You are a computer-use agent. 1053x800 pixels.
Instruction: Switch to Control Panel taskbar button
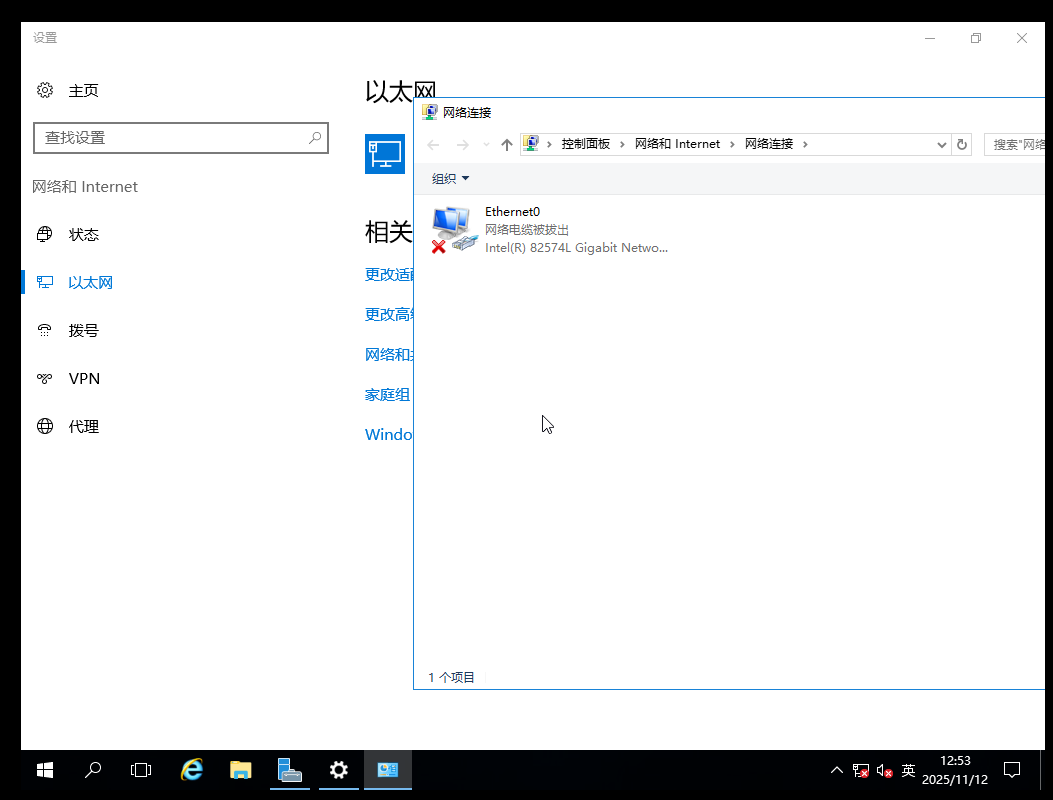pos(387,770)
